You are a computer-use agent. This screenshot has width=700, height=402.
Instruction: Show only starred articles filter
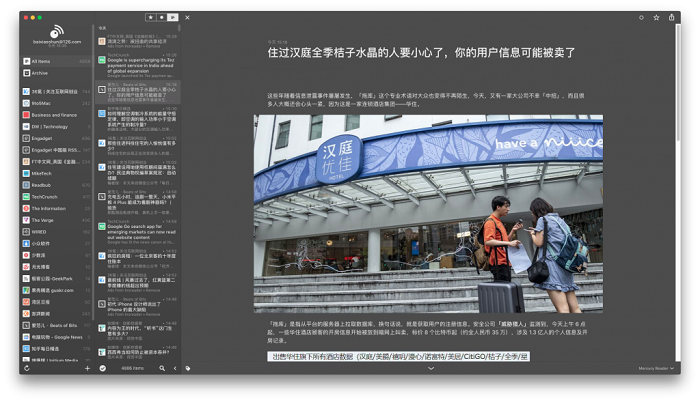pyautogui.click(x=150, y=17)
